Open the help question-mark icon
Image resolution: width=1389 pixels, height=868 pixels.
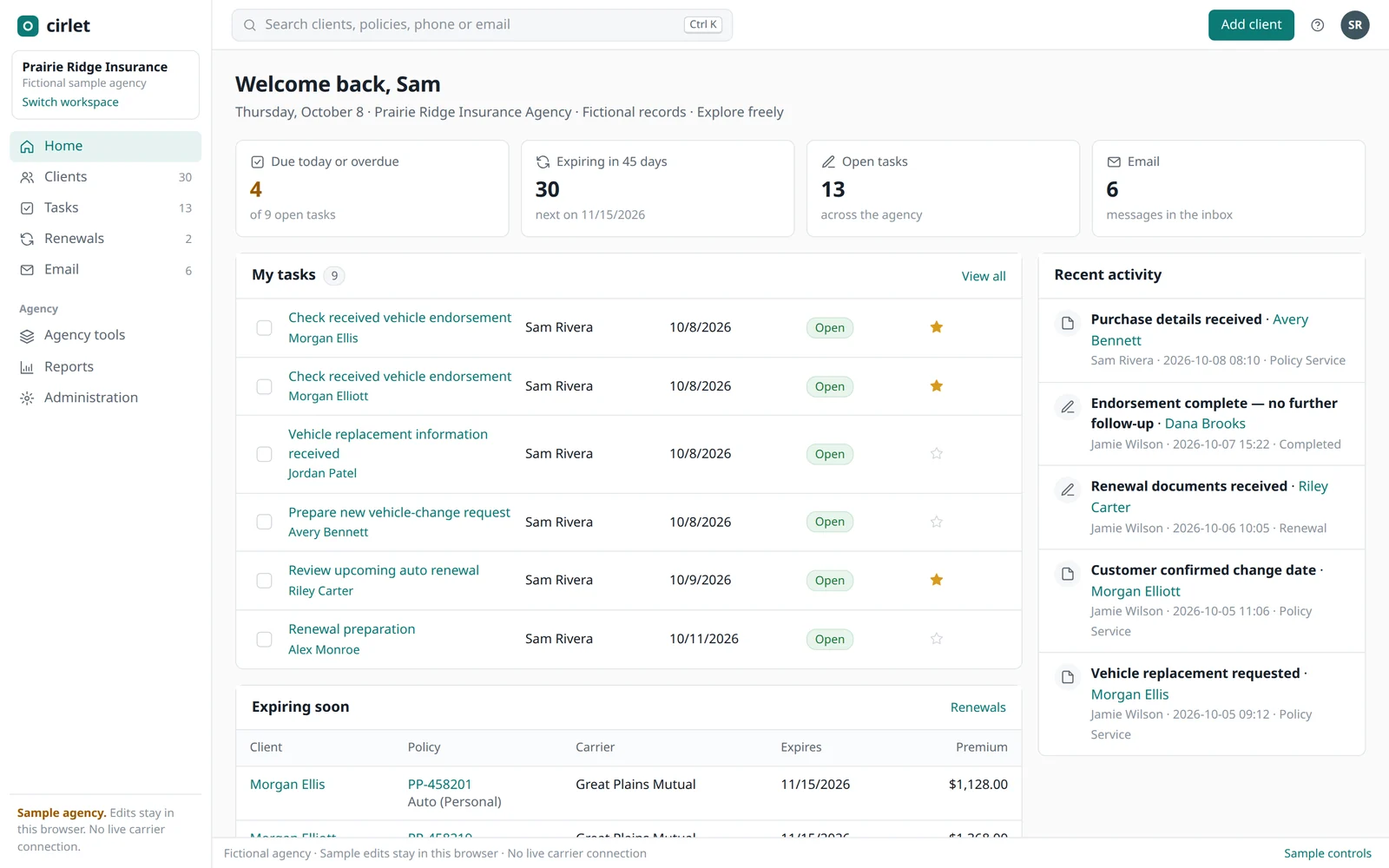1317,25
